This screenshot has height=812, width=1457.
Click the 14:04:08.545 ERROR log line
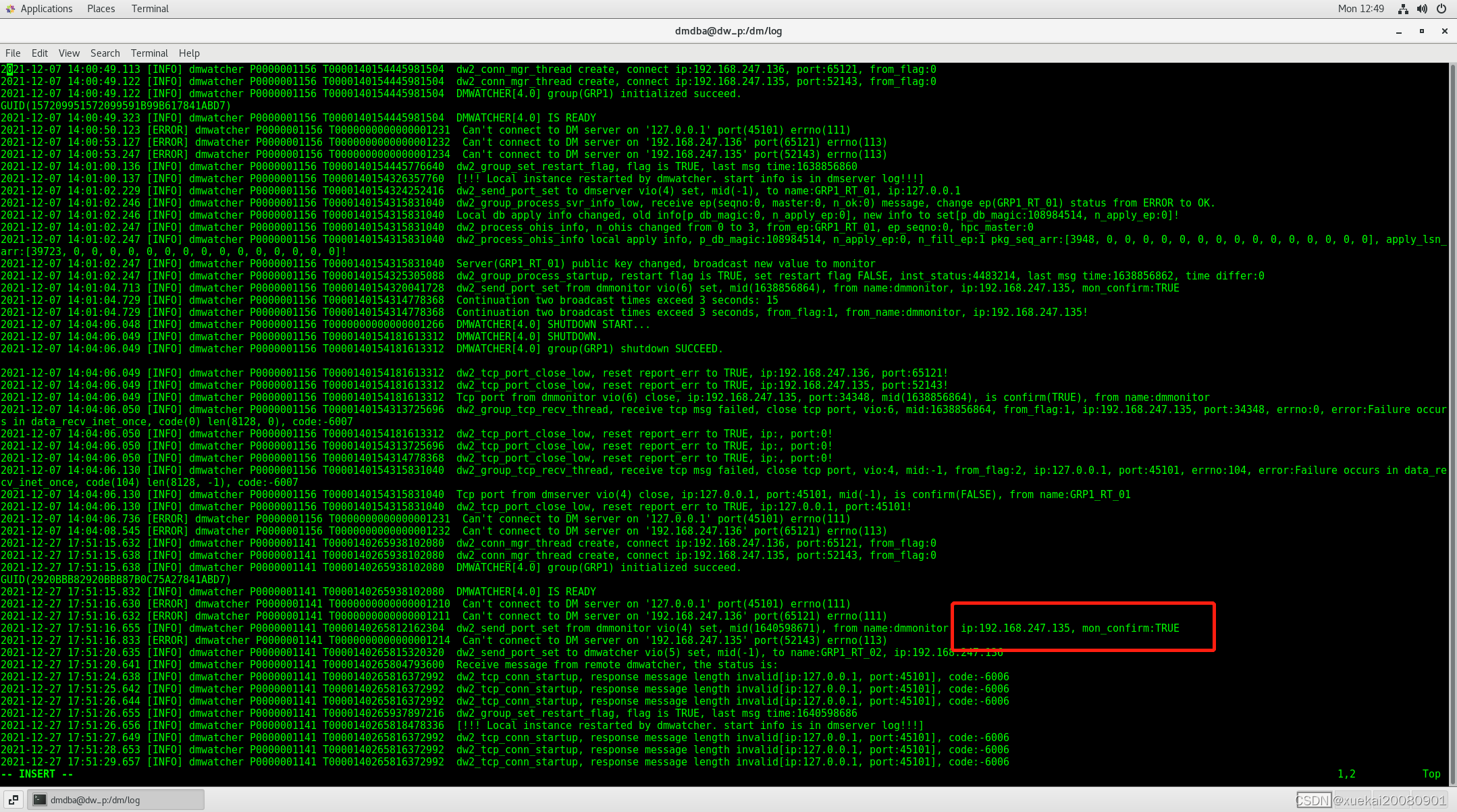pyautogui.click(x=444, y=531)
